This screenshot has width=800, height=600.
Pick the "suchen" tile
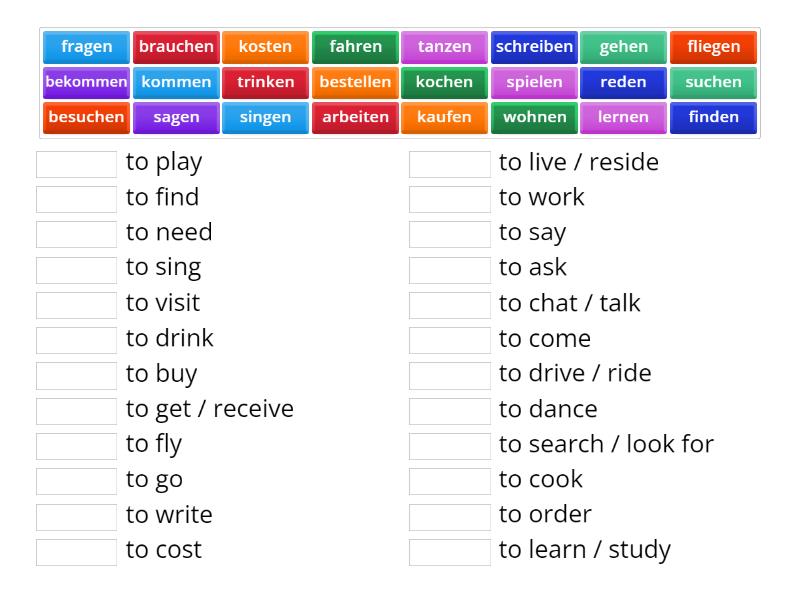(x=713, y=82)
